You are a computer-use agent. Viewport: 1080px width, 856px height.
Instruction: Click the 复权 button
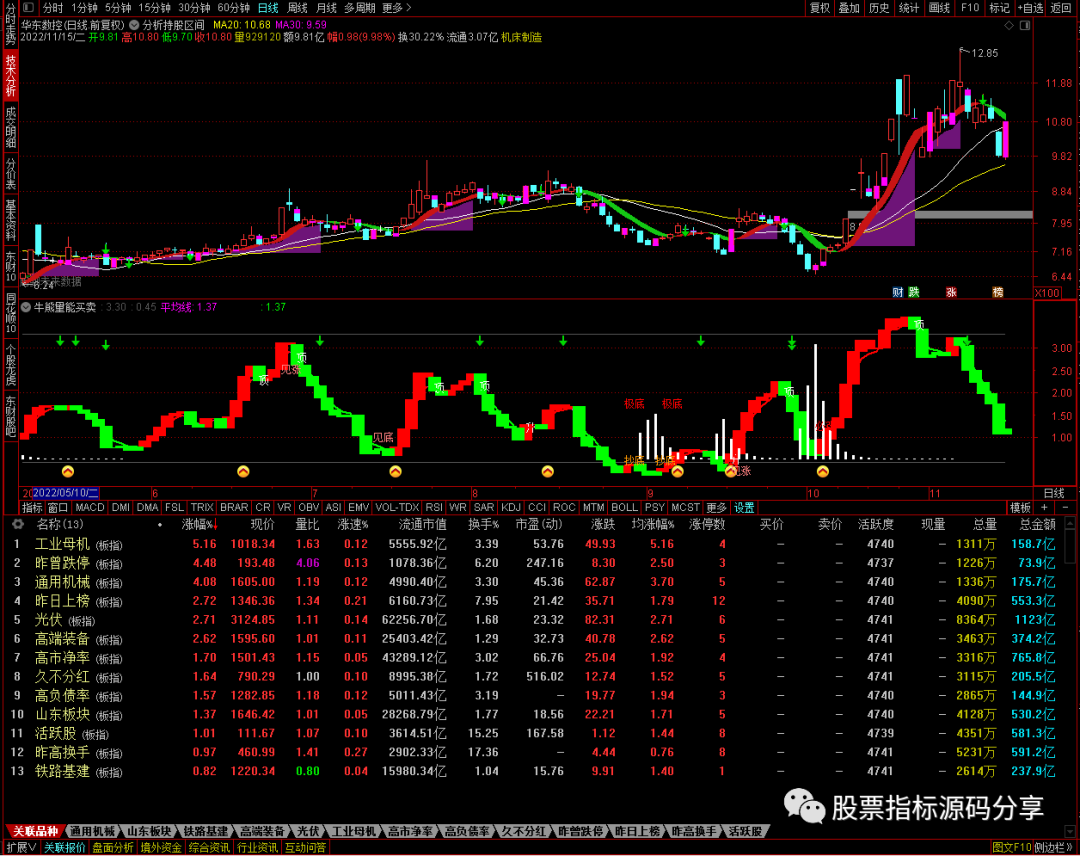[x=820, y=8]
